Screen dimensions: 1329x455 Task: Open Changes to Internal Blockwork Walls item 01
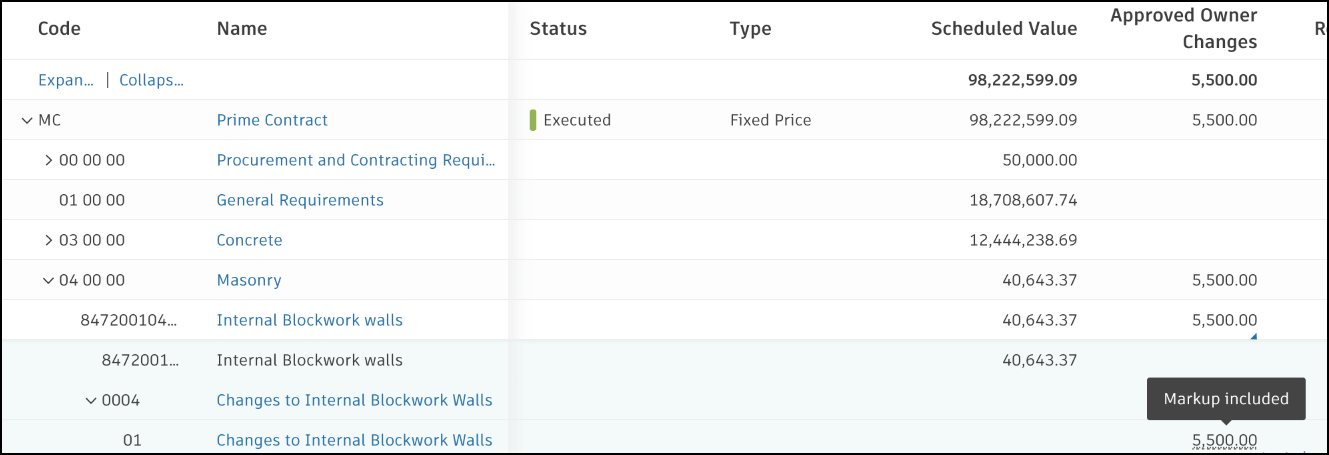click(x=354, y=440)
